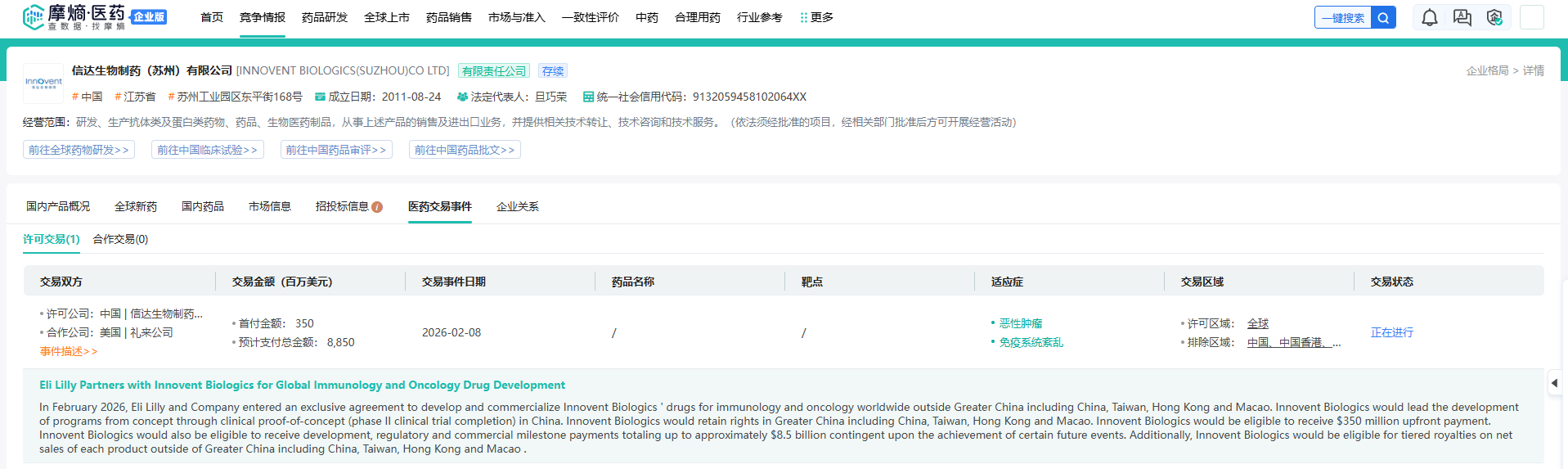Switch to the 国内药品 tab
Screen dimensions: 1568x469
click(x=203, y=206)
